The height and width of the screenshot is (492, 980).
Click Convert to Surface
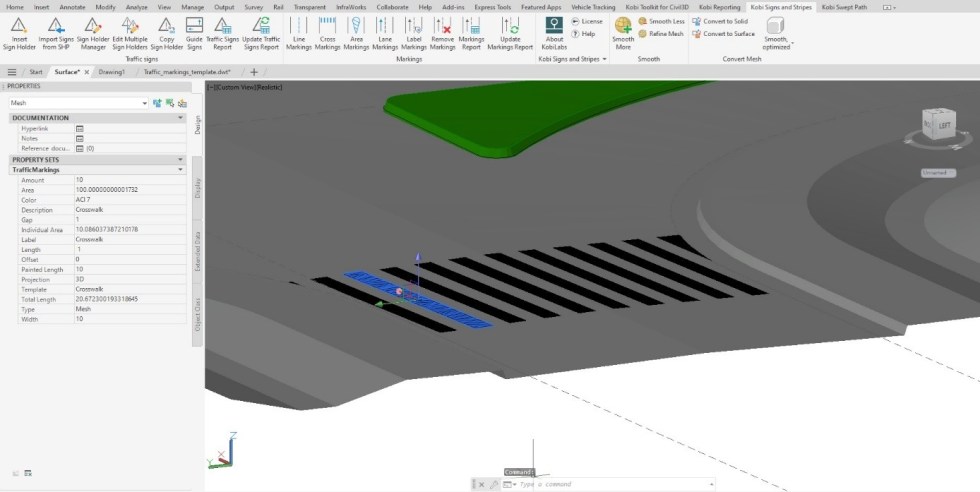724,34
